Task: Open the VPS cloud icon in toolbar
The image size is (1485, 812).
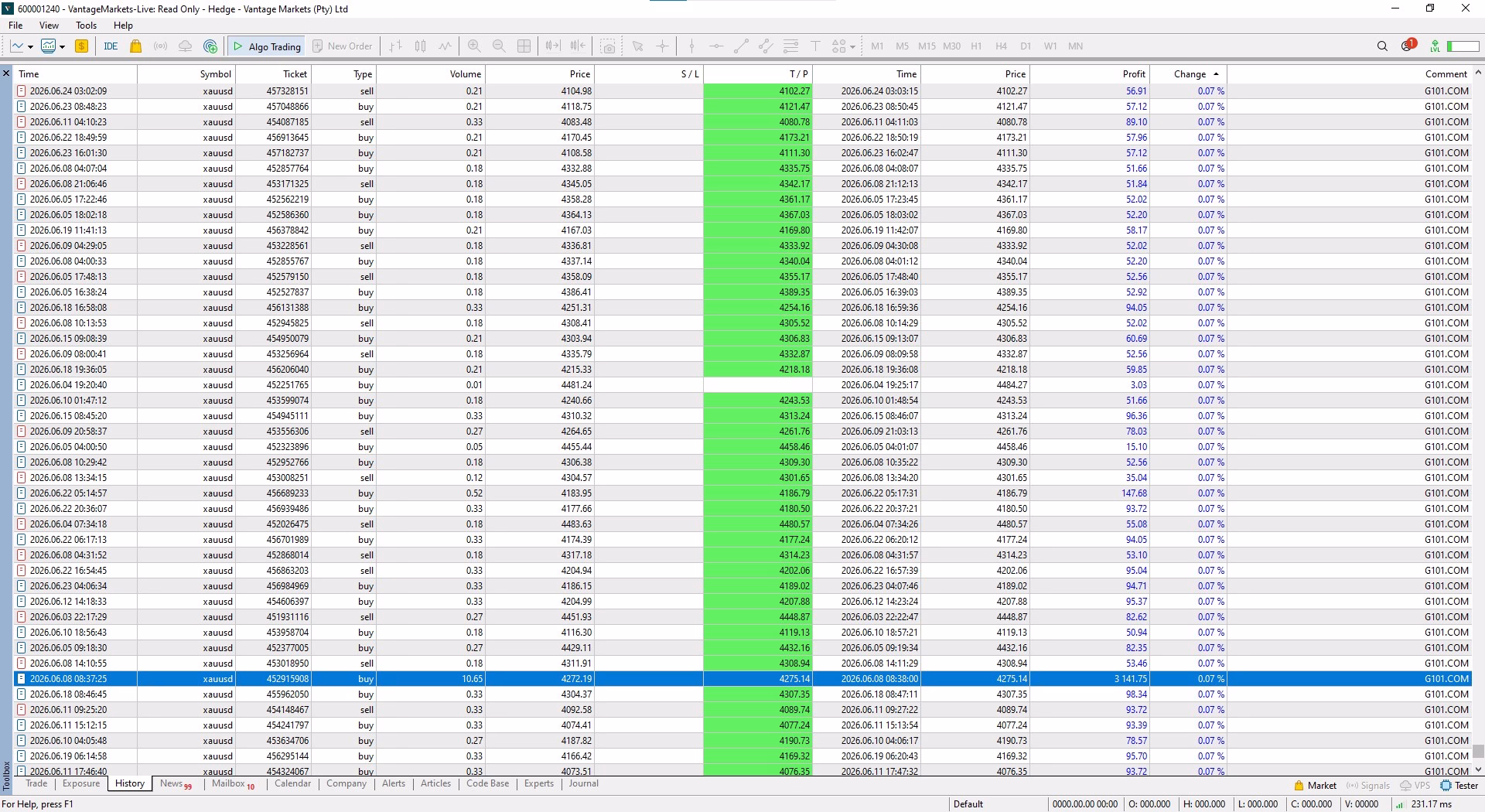Action: 185,46
